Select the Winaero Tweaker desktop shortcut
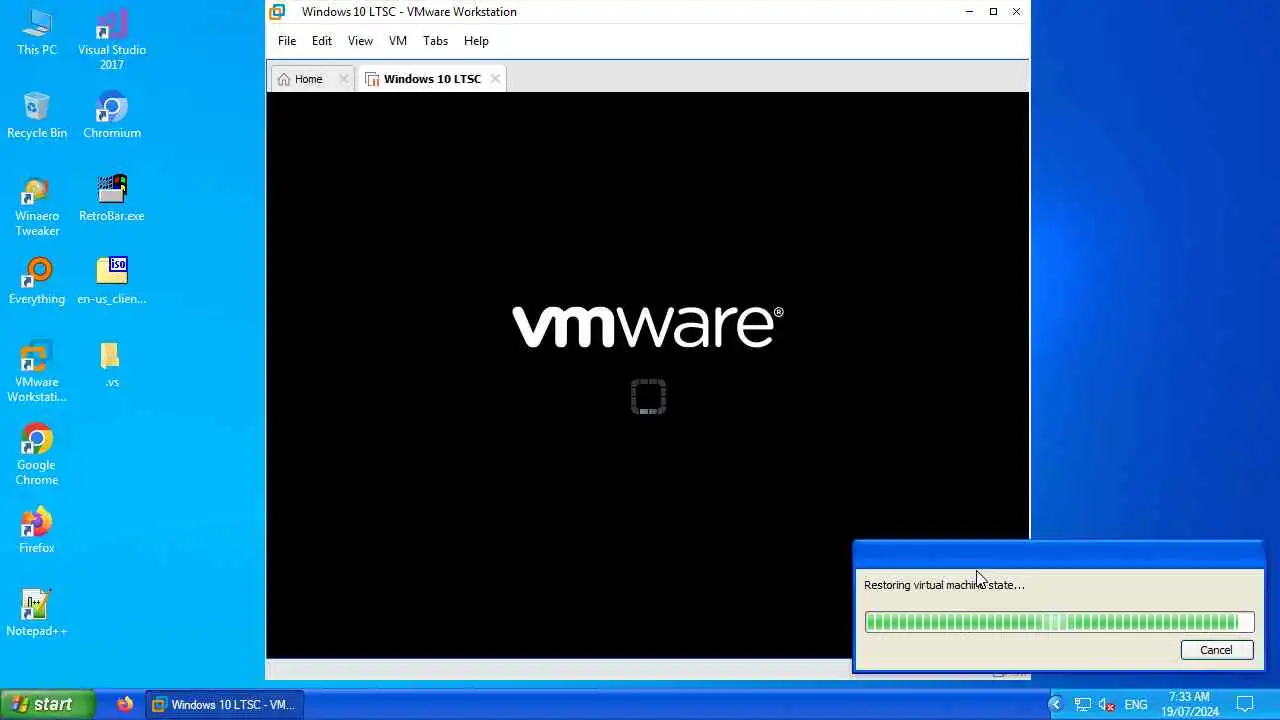The height and width of the screenshot is (720, 1280). tap(37, 206)
